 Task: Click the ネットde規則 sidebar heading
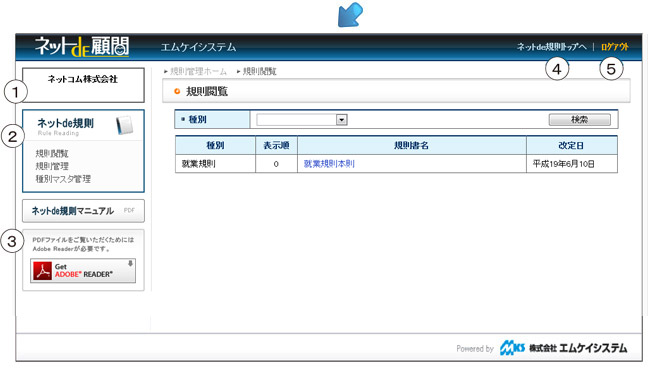pos(65,123)
